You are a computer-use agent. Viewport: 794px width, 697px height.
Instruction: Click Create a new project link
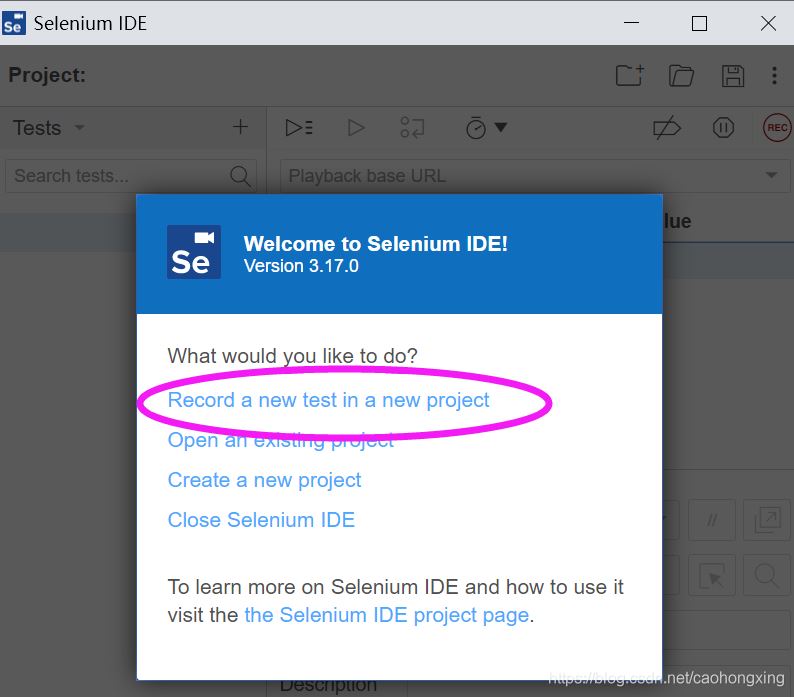pos(264,480)
